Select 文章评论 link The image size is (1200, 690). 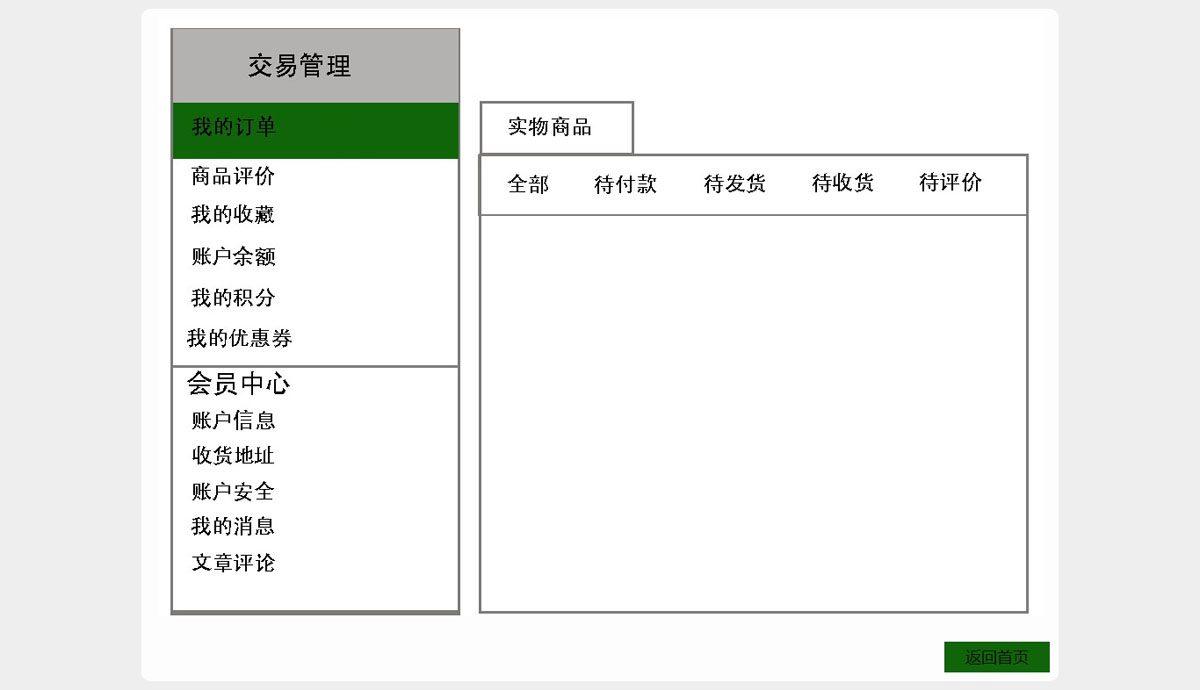tap(233, 562)
